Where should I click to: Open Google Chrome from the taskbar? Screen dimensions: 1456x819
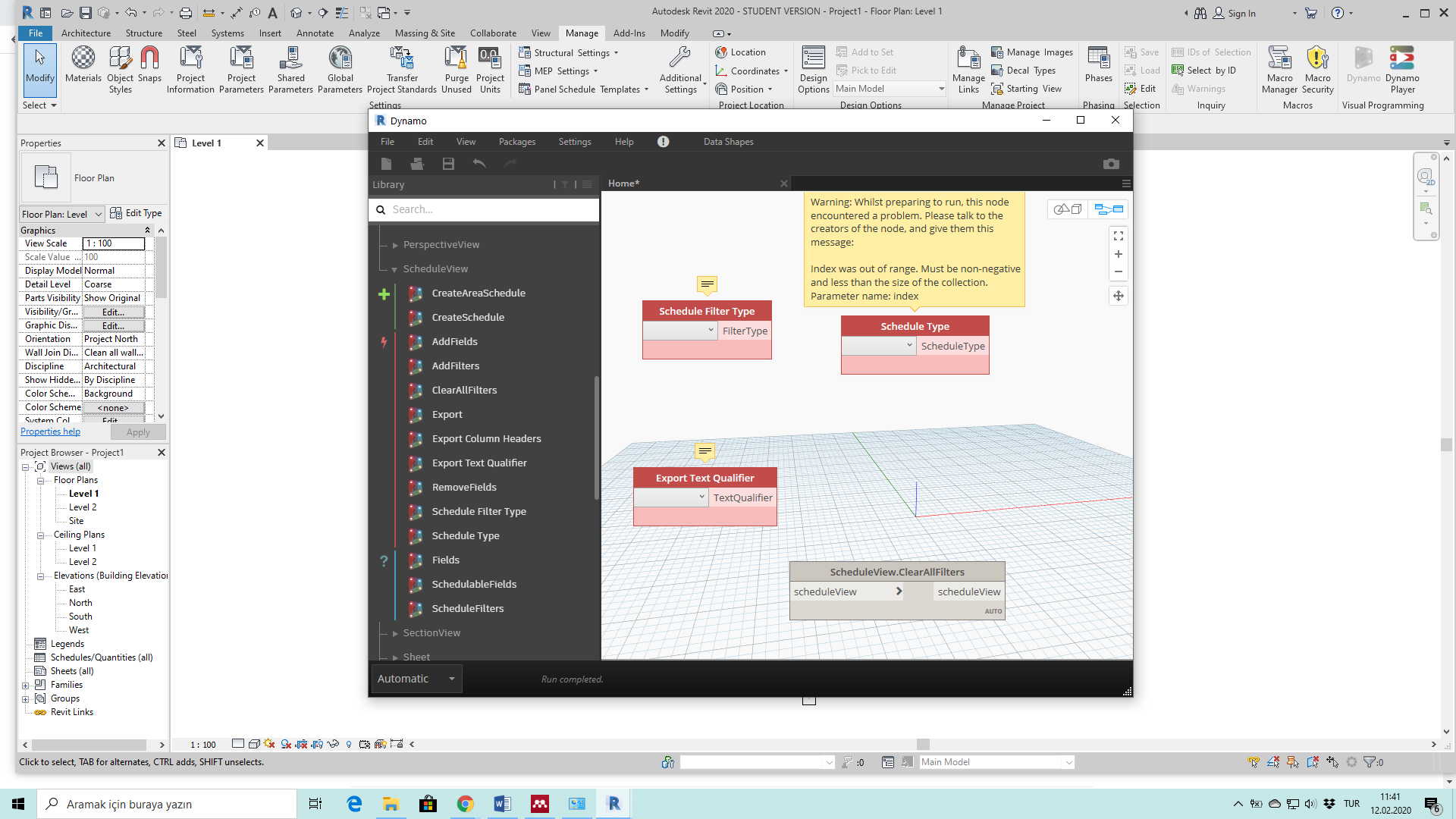(466, 804)
